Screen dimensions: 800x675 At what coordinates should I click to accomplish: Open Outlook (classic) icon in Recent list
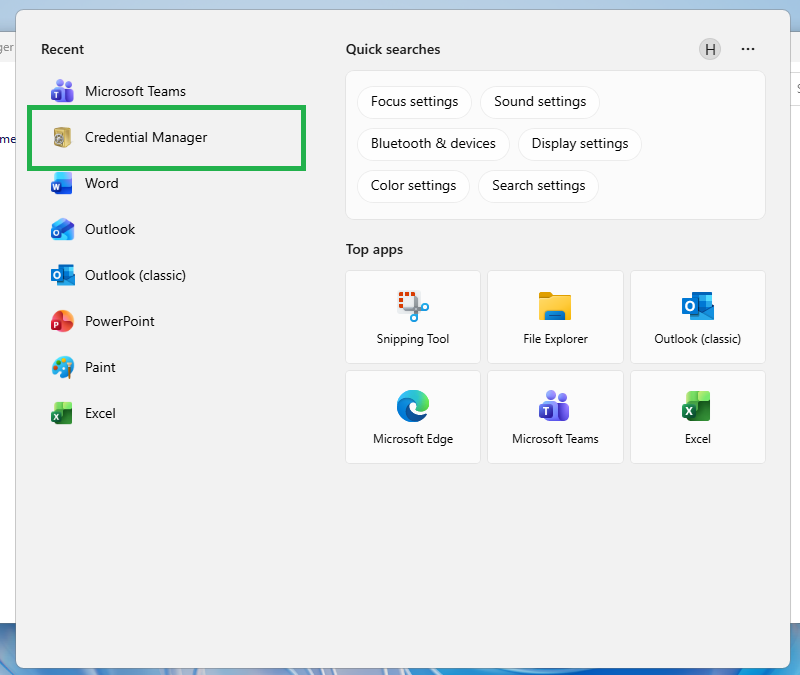click(x=62, y=275)
